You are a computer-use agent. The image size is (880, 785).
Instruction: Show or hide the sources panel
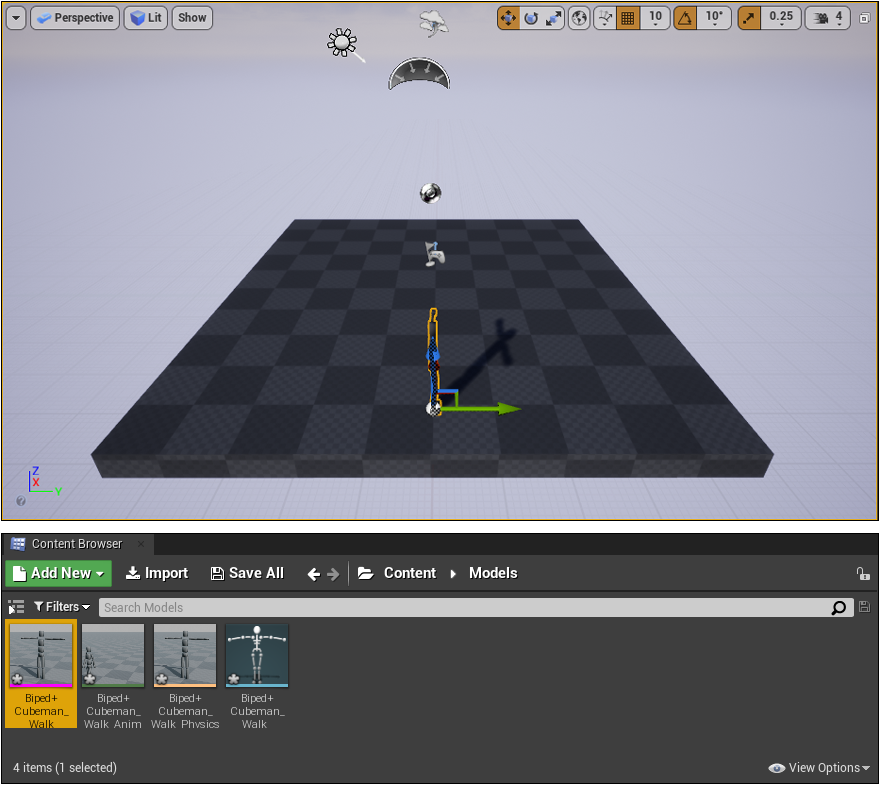tap(16, 607)
